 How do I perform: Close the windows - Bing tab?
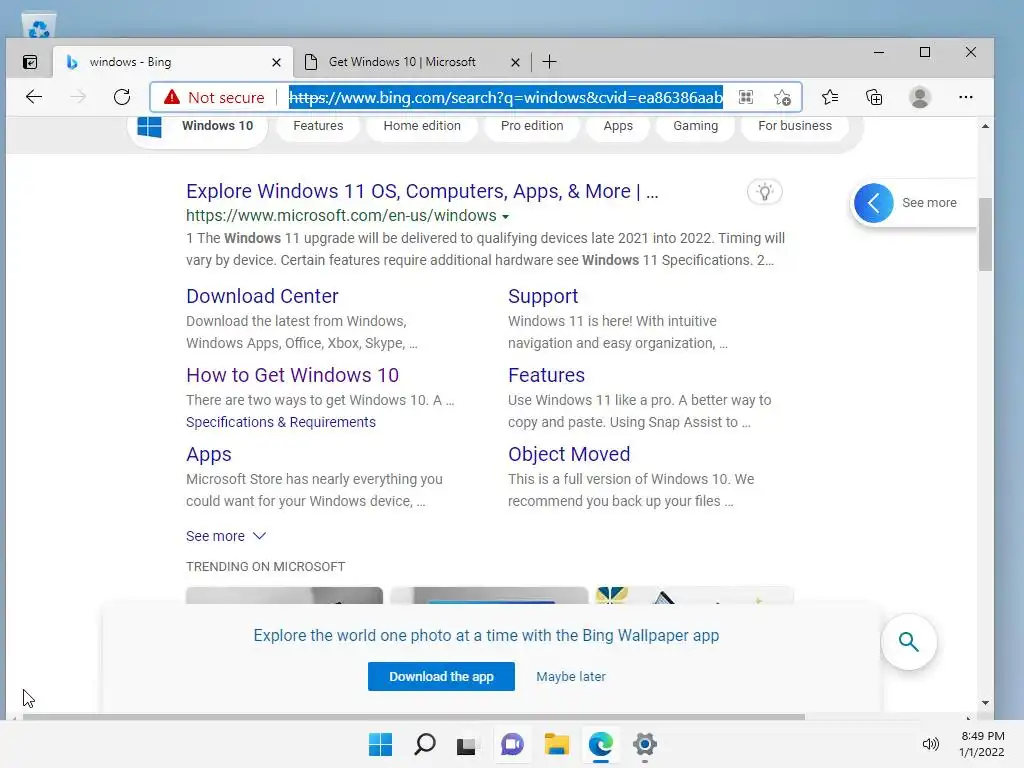[276, 63]
